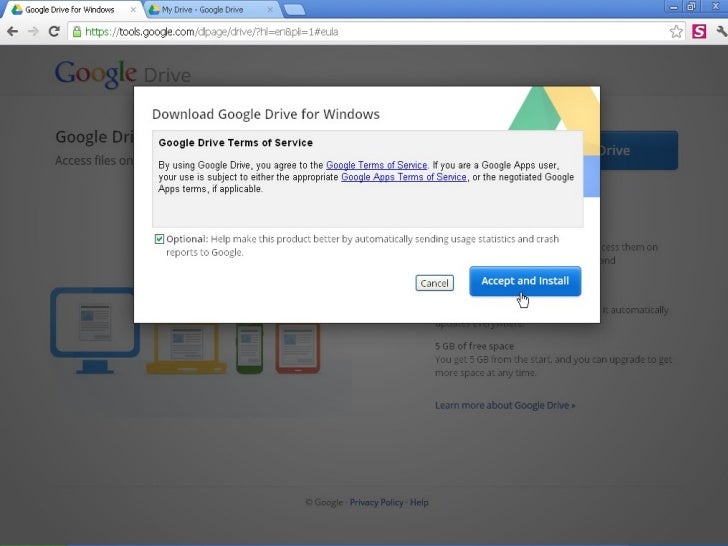Close the Google Drive for Windows tab
This screenshot has height=546, width=728.
click(x=133, y=9)
